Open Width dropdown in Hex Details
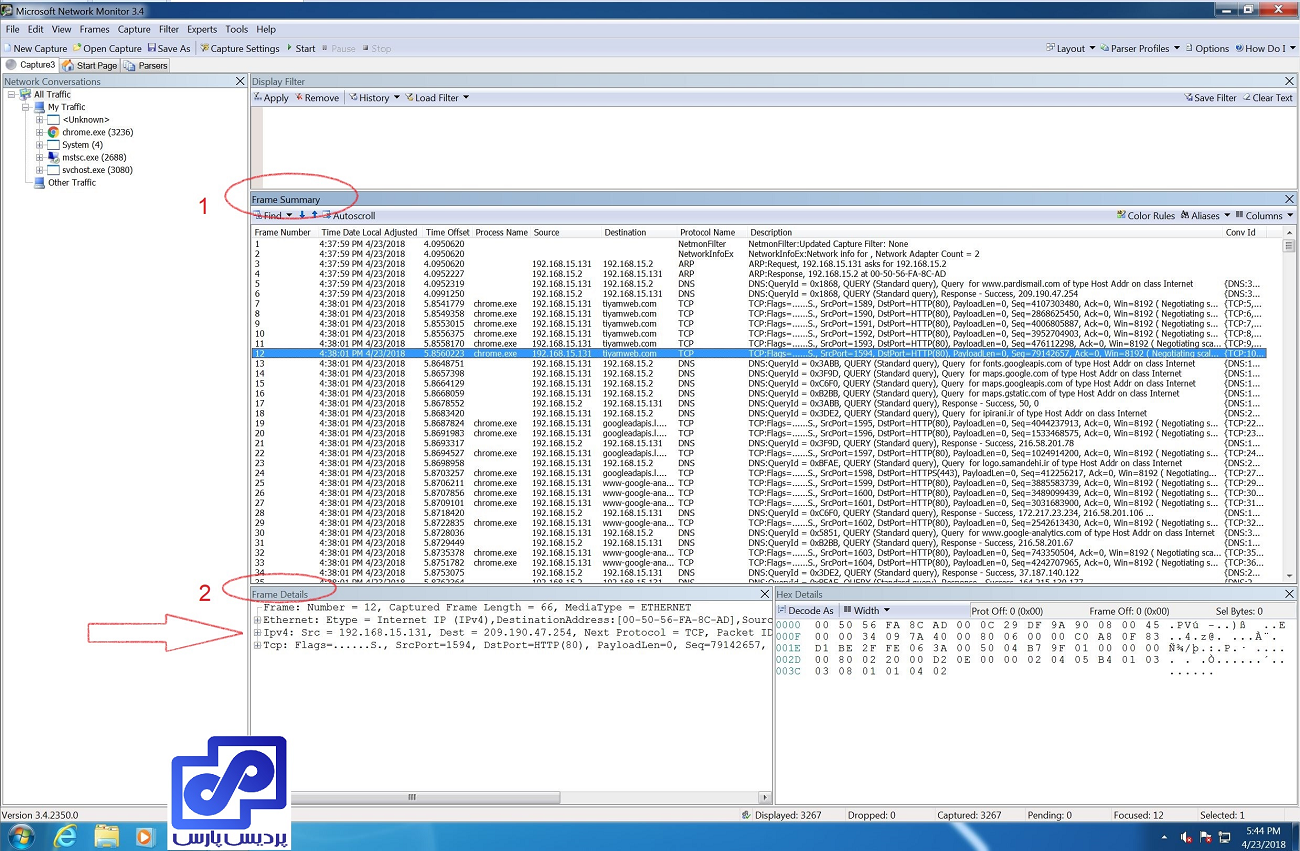Viewport: 1300px width, 851px height. coord(866,610)
